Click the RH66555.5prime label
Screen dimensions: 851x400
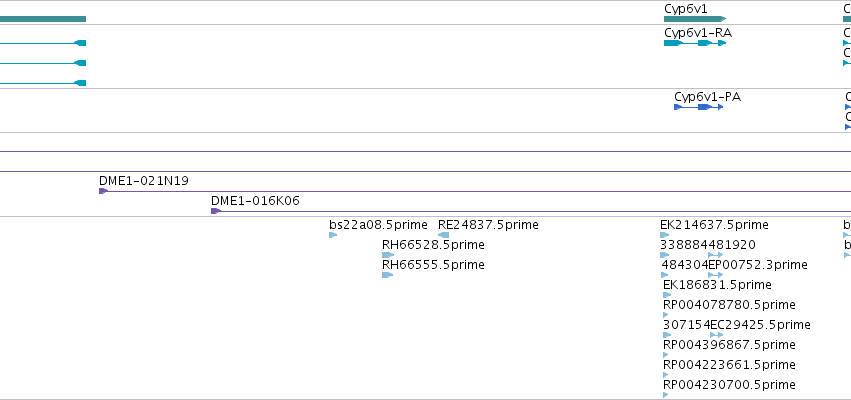click(433, 265)
